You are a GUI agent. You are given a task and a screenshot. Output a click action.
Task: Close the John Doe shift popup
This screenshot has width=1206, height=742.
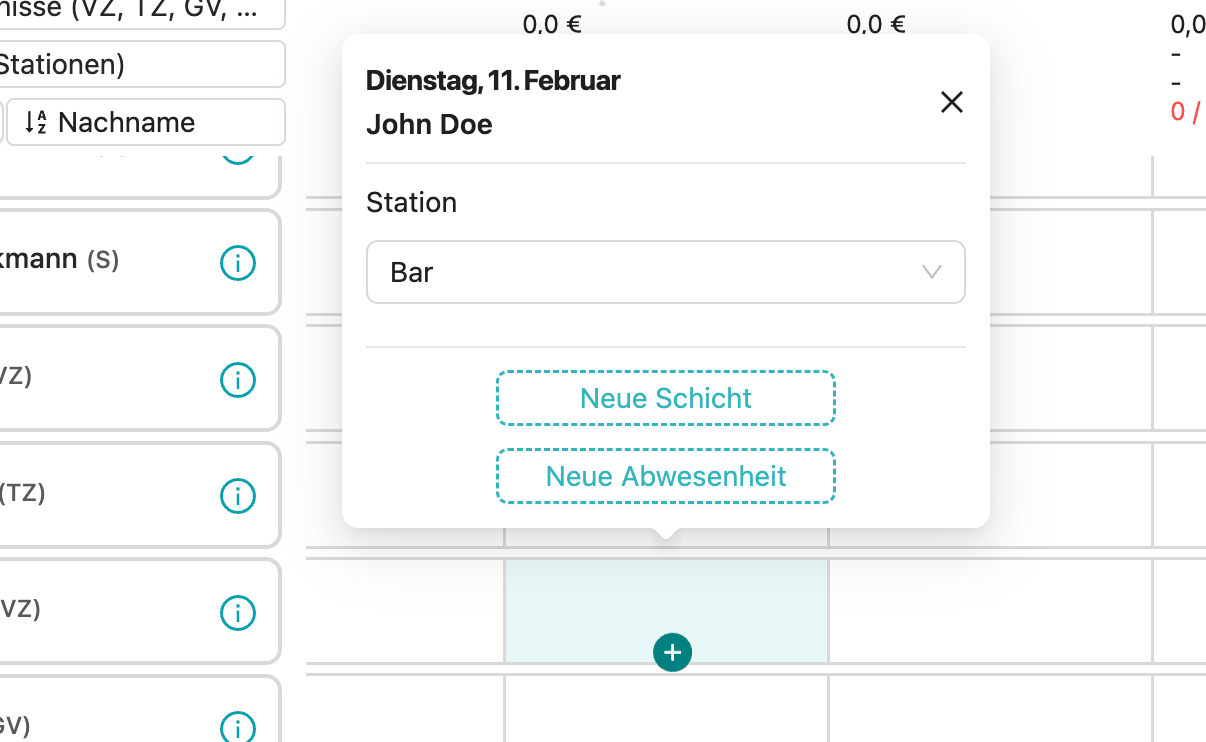pos(951,102)
